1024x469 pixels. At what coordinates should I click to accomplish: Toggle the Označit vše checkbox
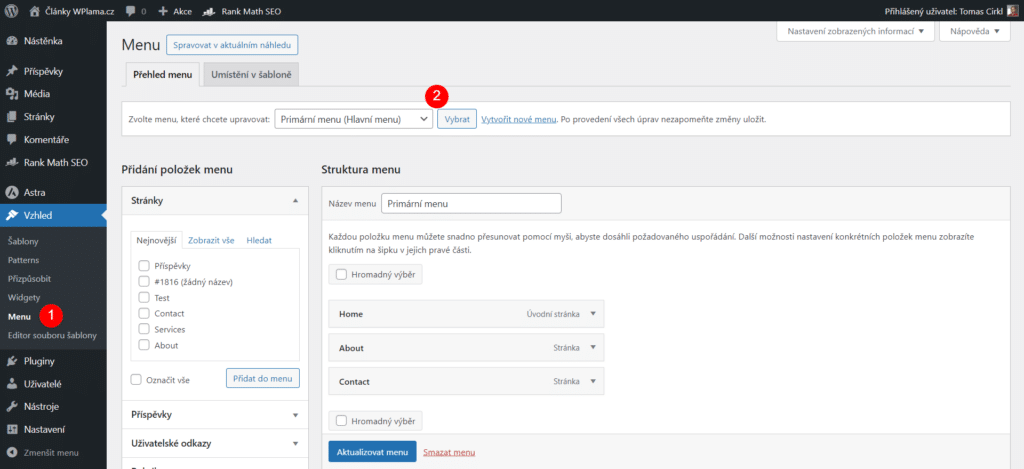coord(136,380)
